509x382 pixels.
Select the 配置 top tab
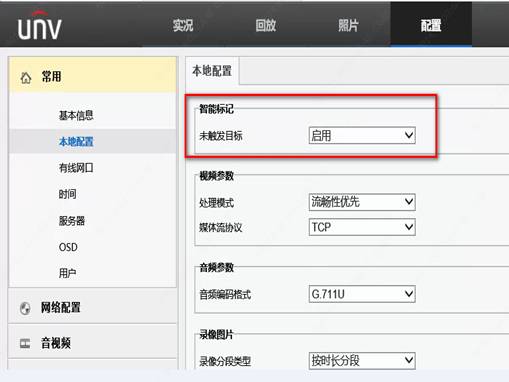click(x=431, y=25)
